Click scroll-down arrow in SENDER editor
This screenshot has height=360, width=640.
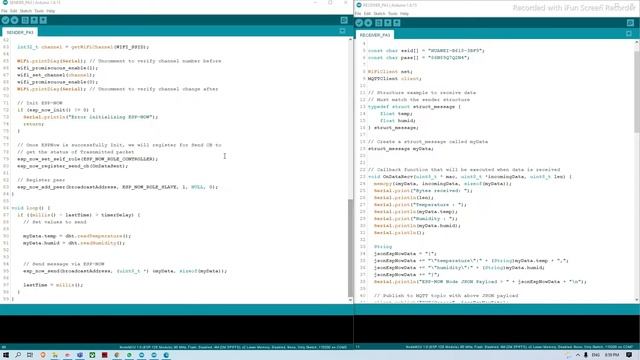pos(350,300)
